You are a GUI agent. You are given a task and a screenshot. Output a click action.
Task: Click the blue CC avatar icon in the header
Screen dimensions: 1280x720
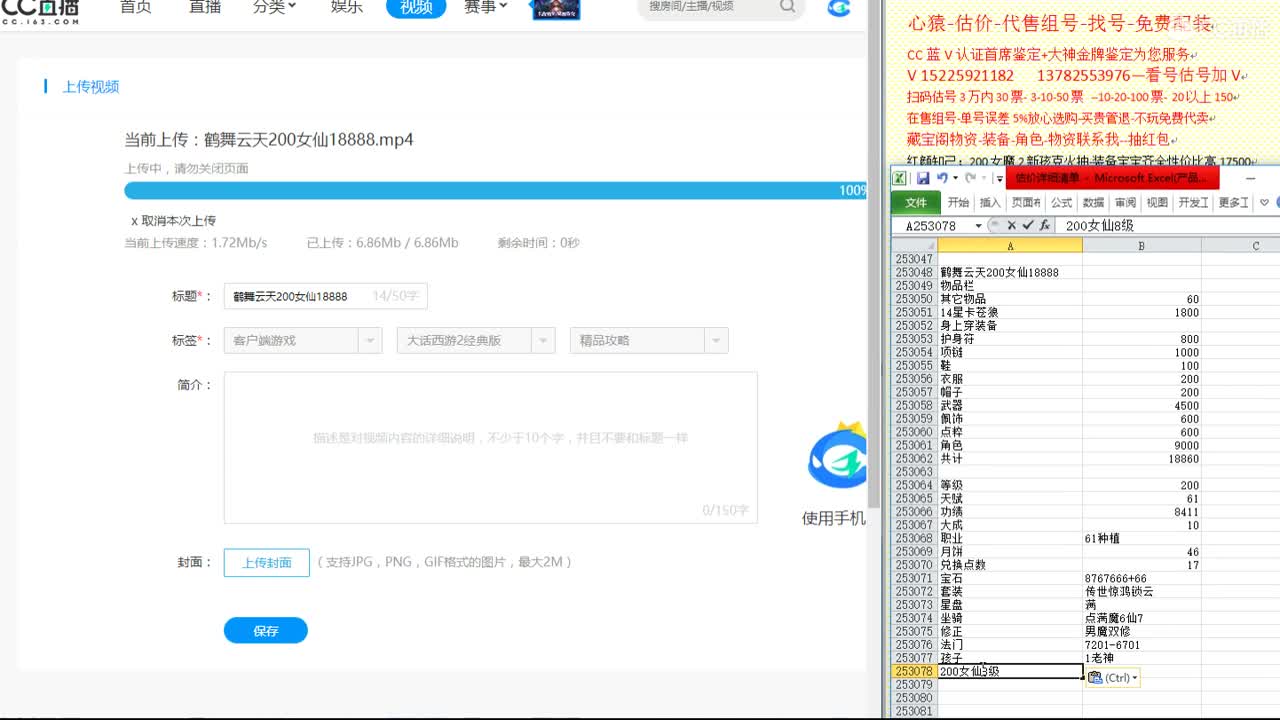tap(839, 8)
